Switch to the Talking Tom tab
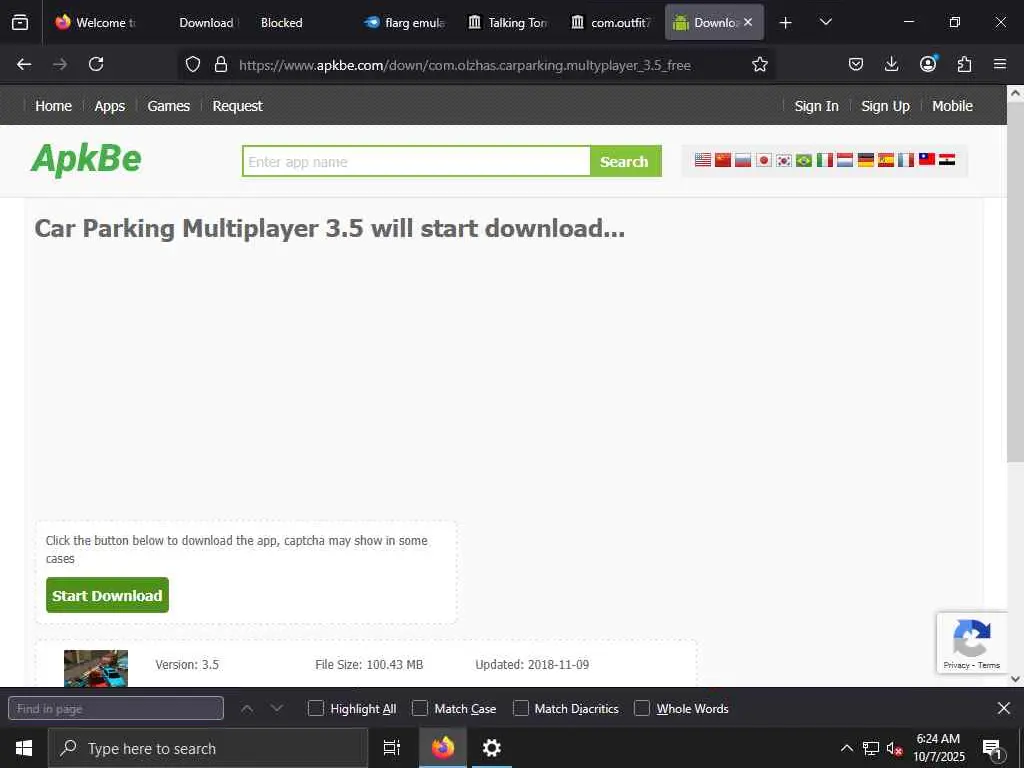This screenshot has width=1024, height=768. point(508,22)
